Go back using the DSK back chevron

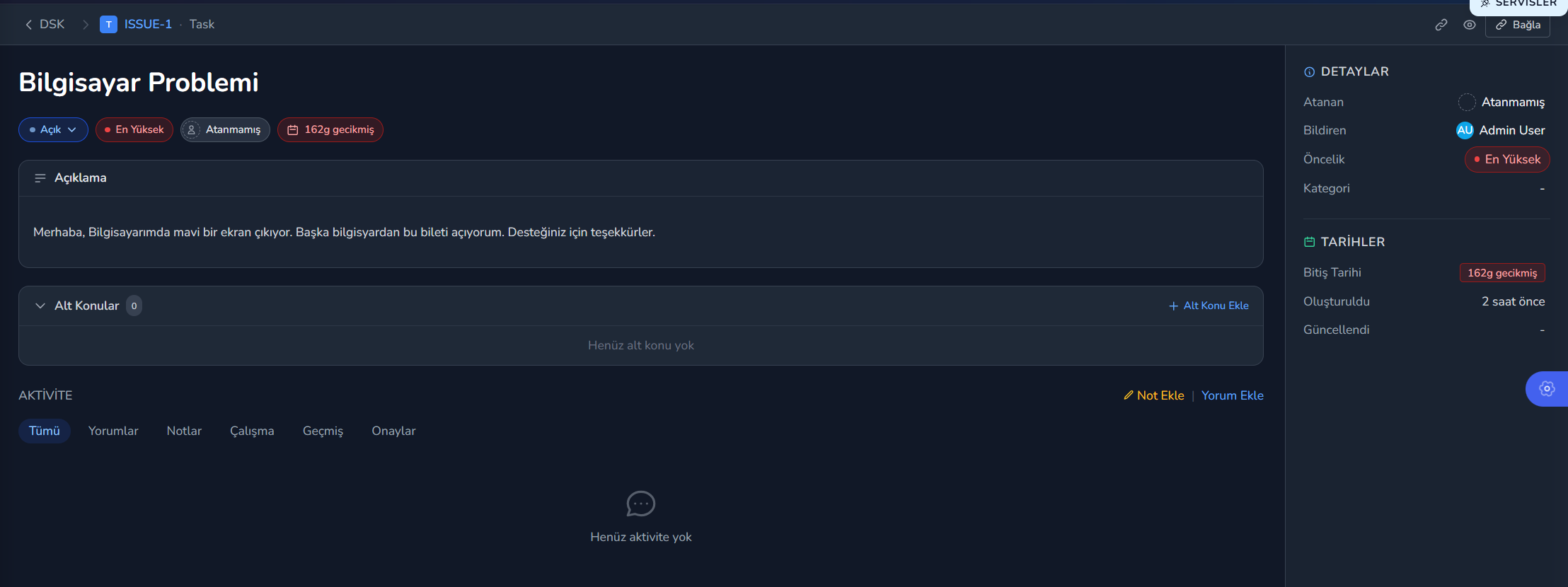(28, 25)
